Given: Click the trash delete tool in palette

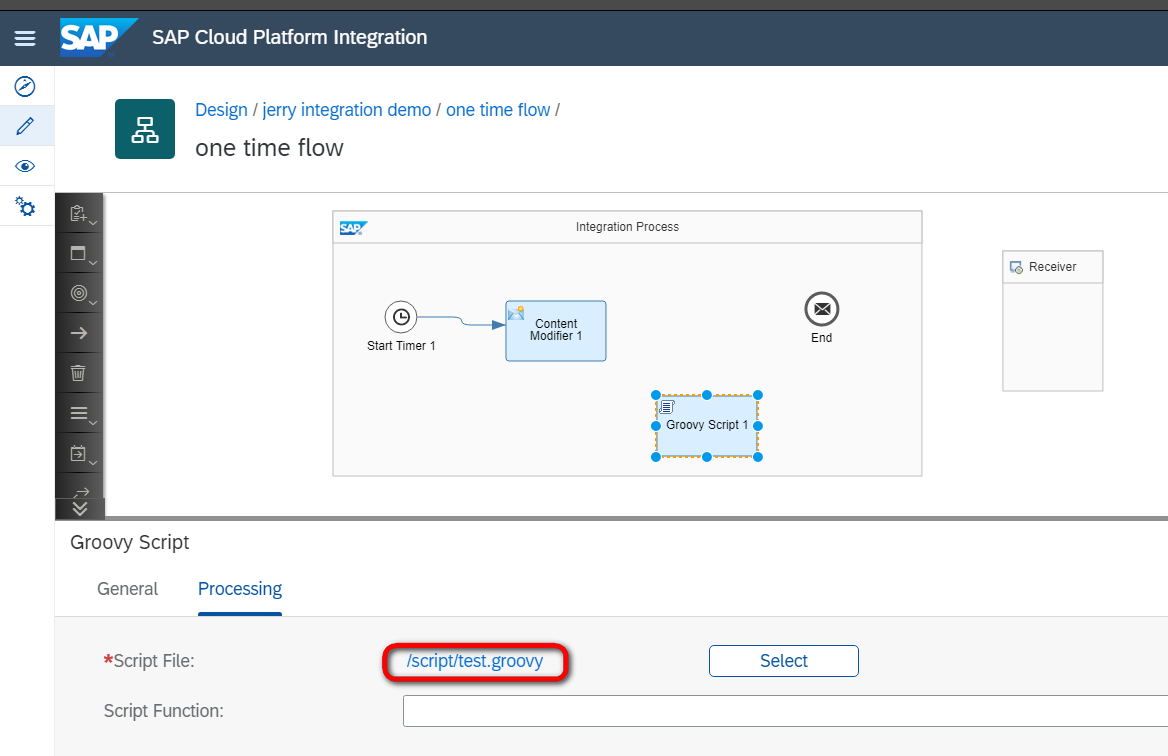Looking at the screenshot, I should click(x=79, y=373).
